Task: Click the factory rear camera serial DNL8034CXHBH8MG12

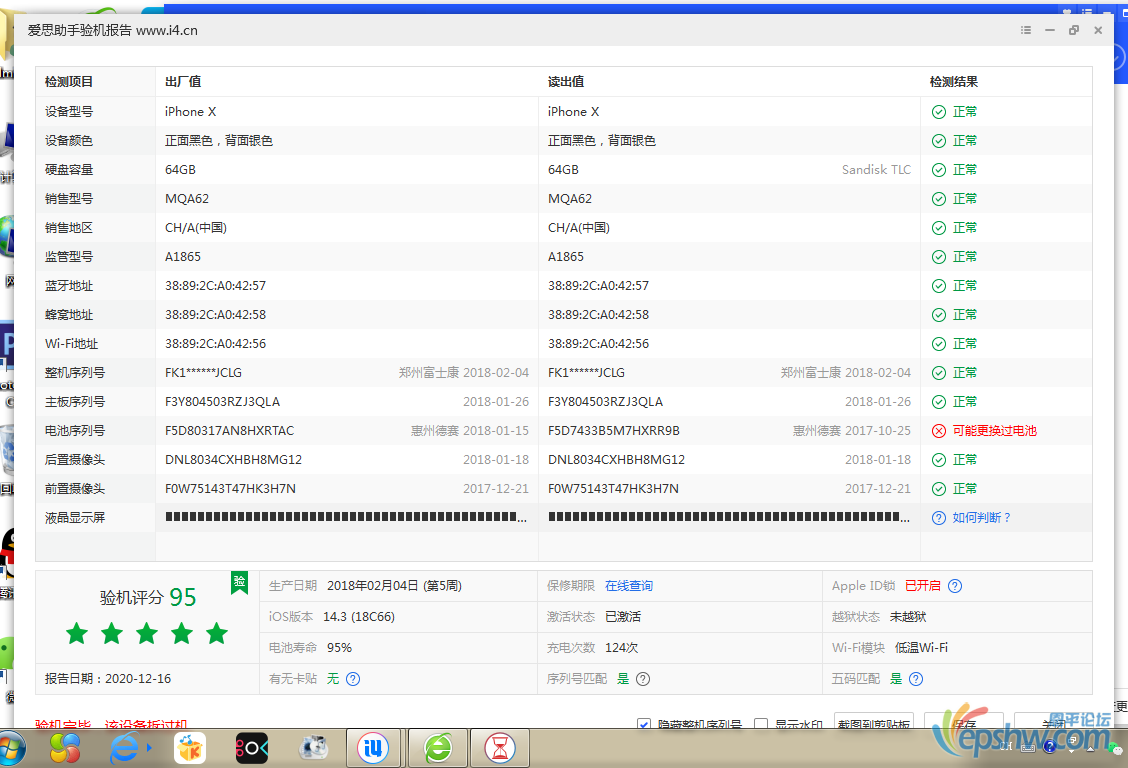Action: pos(233,460)
